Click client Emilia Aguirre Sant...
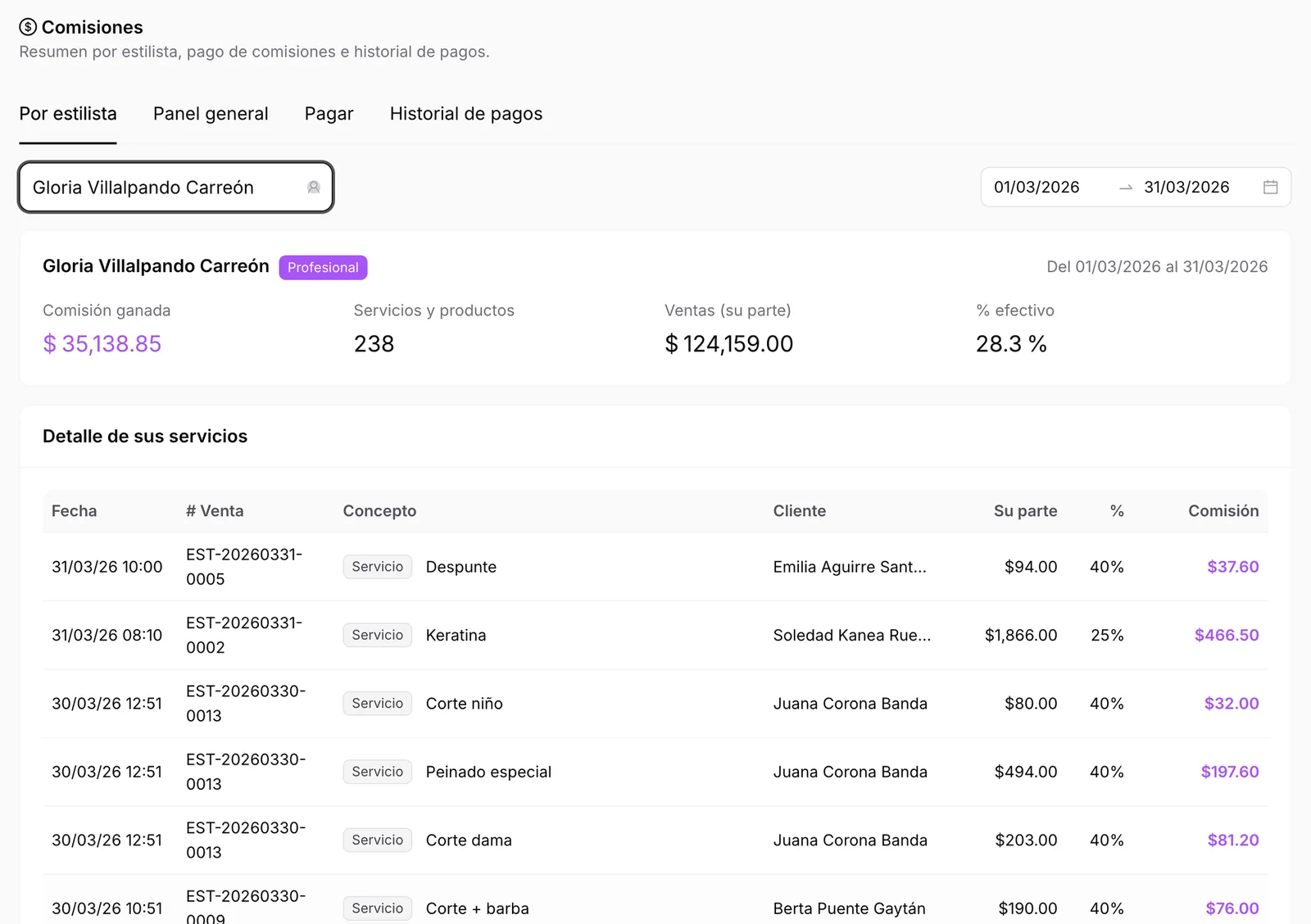Viewport: 1311px width, 924px height. [x=850, y=567]
